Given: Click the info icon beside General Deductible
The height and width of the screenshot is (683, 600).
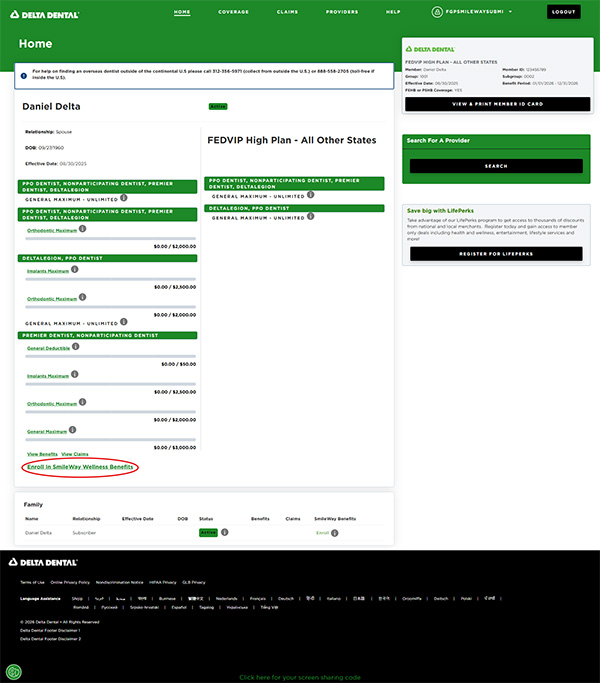Looking at the screenshot, I should point(75,347).
